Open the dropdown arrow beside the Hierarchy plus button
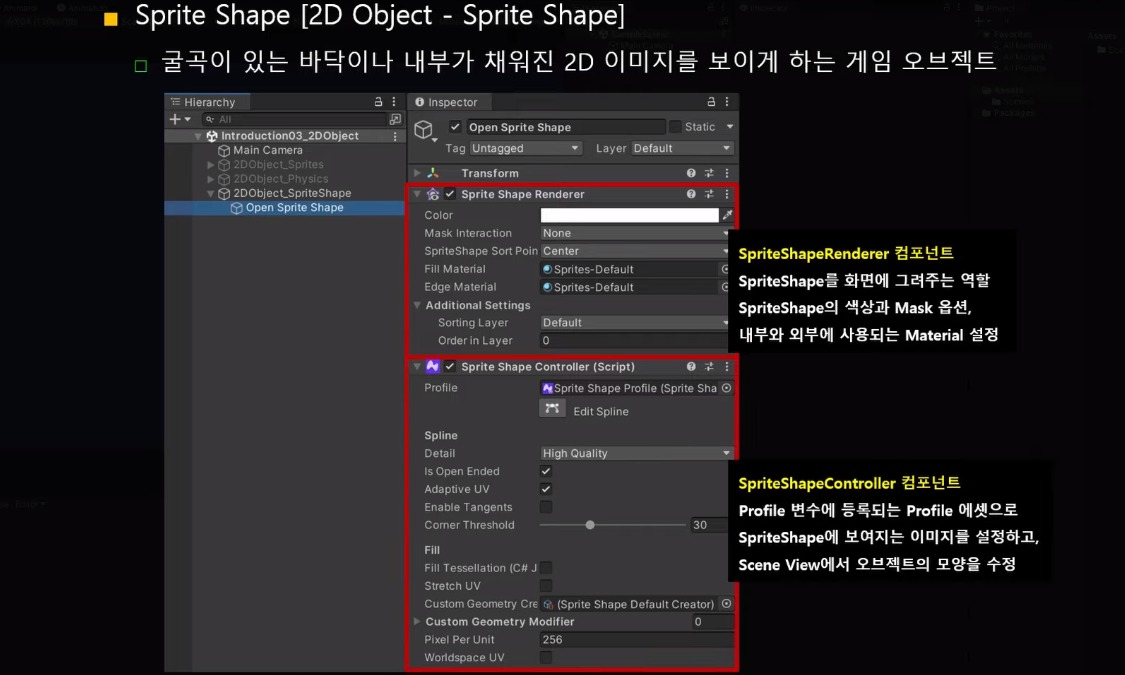 pos(187,119)
